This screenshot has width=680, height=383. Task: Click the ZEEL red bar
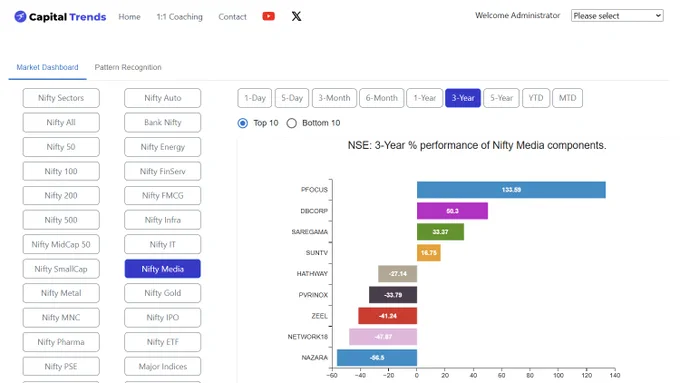pos(388,316)
